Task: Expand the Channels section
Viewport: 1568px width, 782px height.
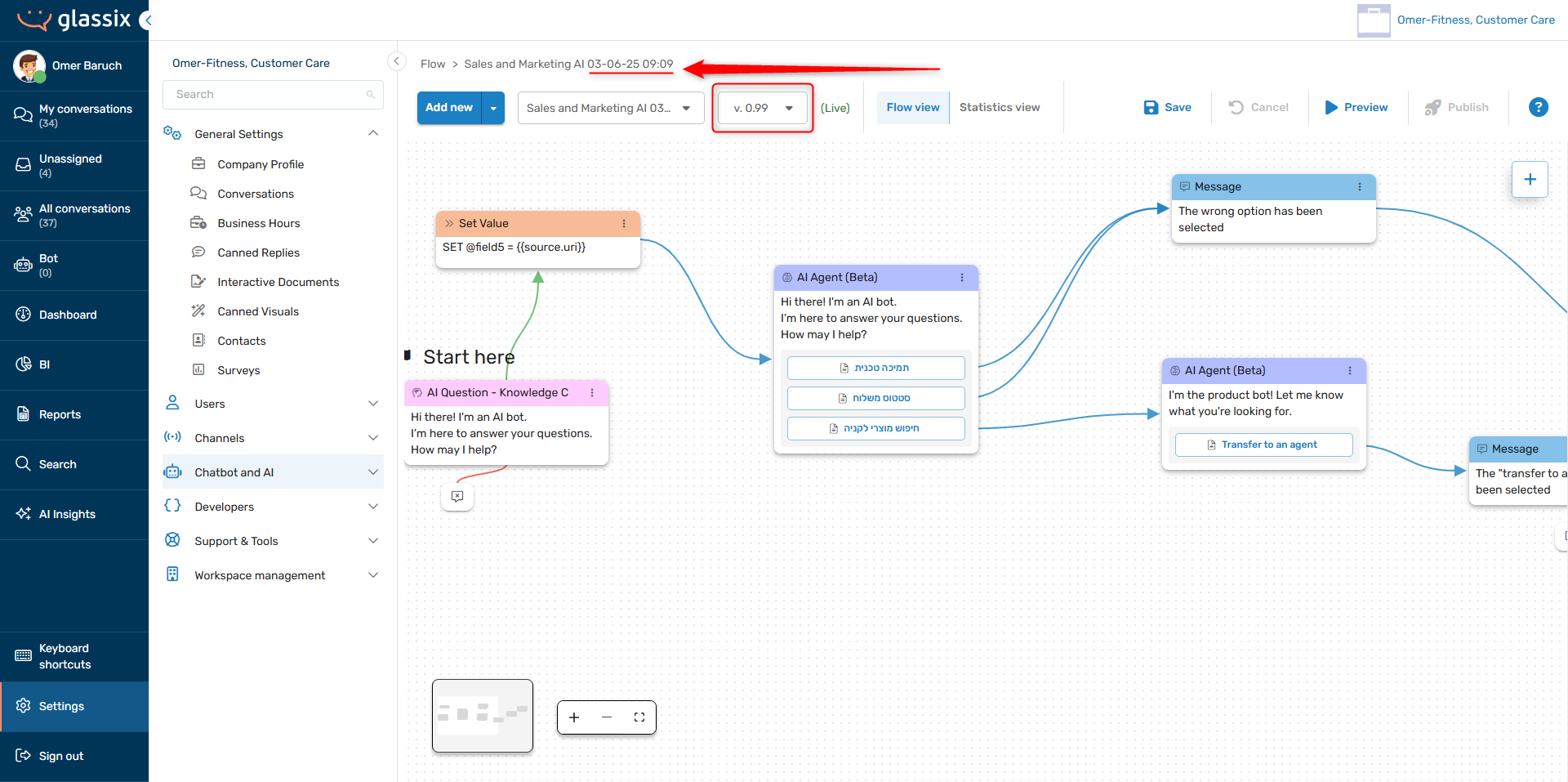Action: pyautogui.click(x=373, y=437)
